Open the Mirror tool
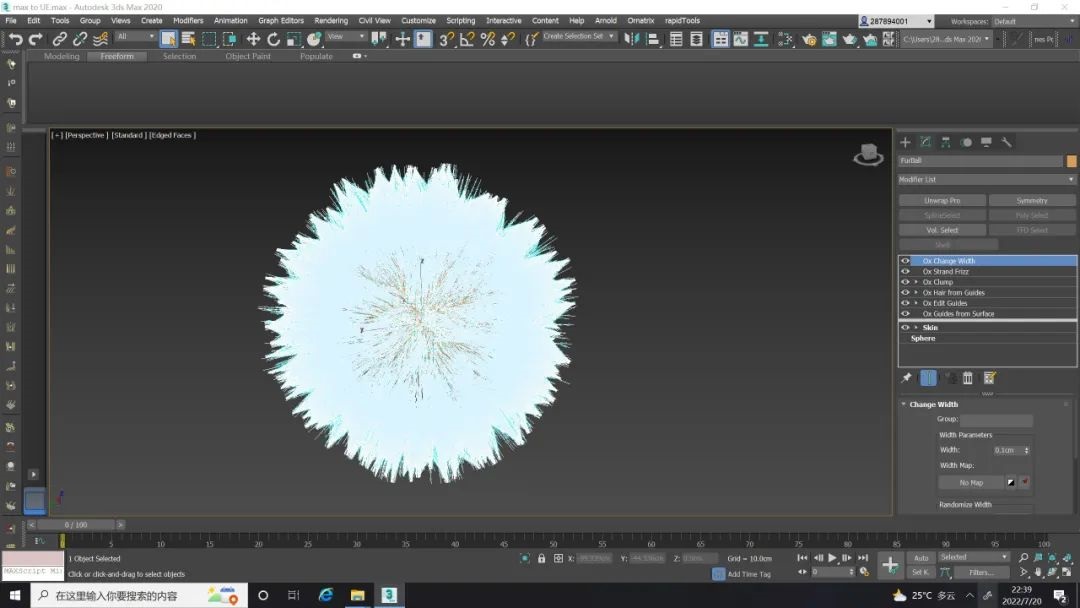Viewport: 1080px width, 608px height. coord(632,39)
